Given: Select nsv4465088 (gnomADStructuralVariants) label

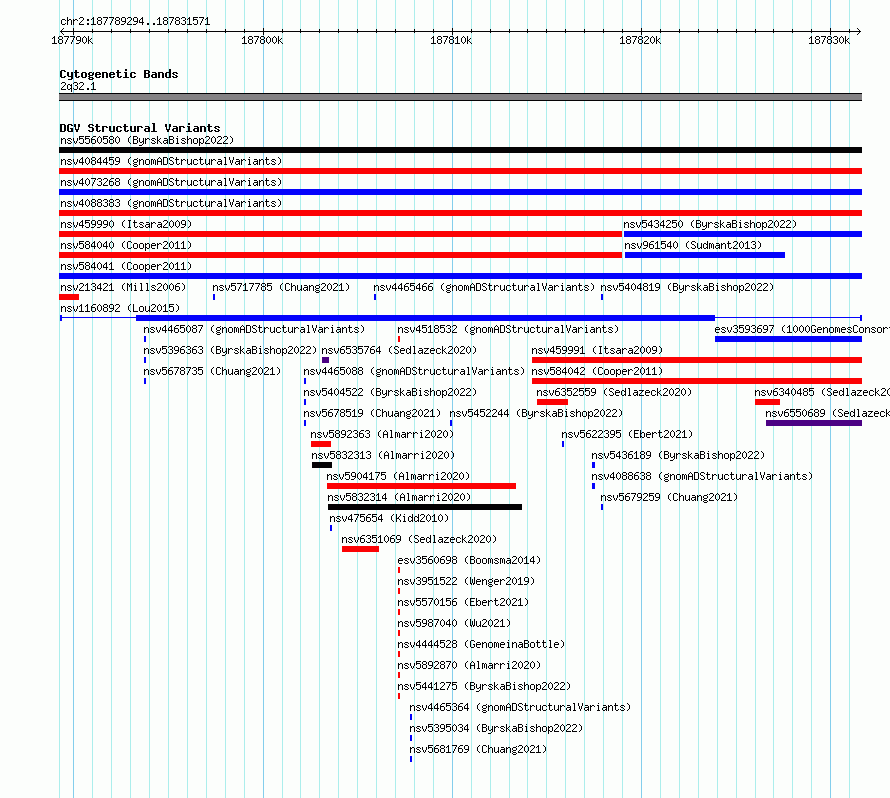Looking at the screenshot, I should (x=414, y=371).
